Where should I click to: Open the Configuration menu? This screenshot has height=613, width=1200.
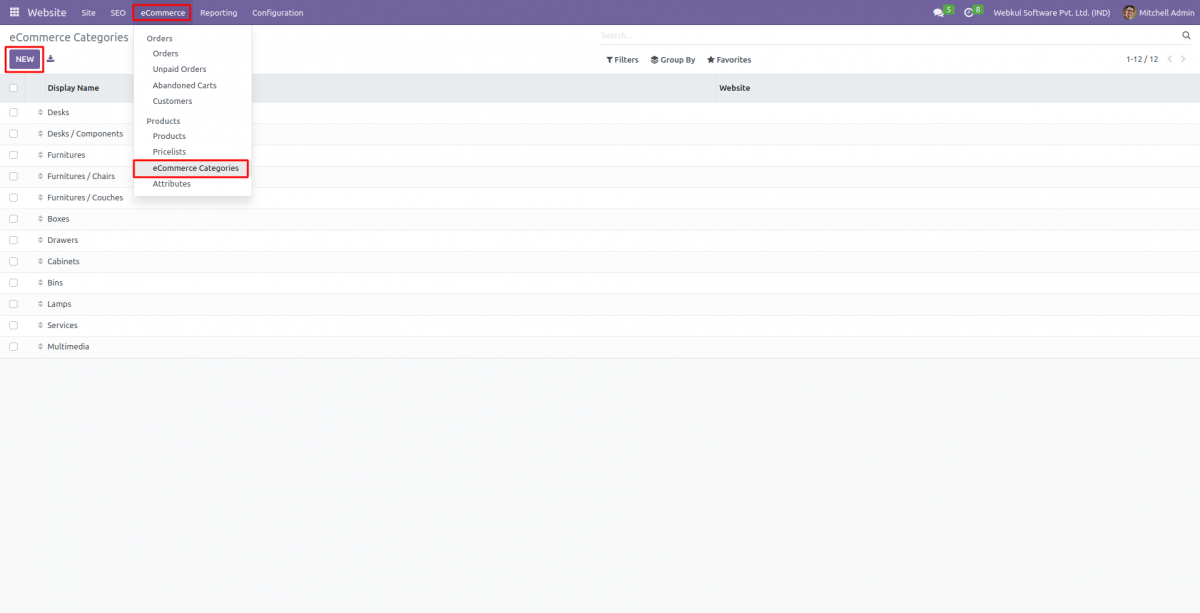click(x=277, y=12)
